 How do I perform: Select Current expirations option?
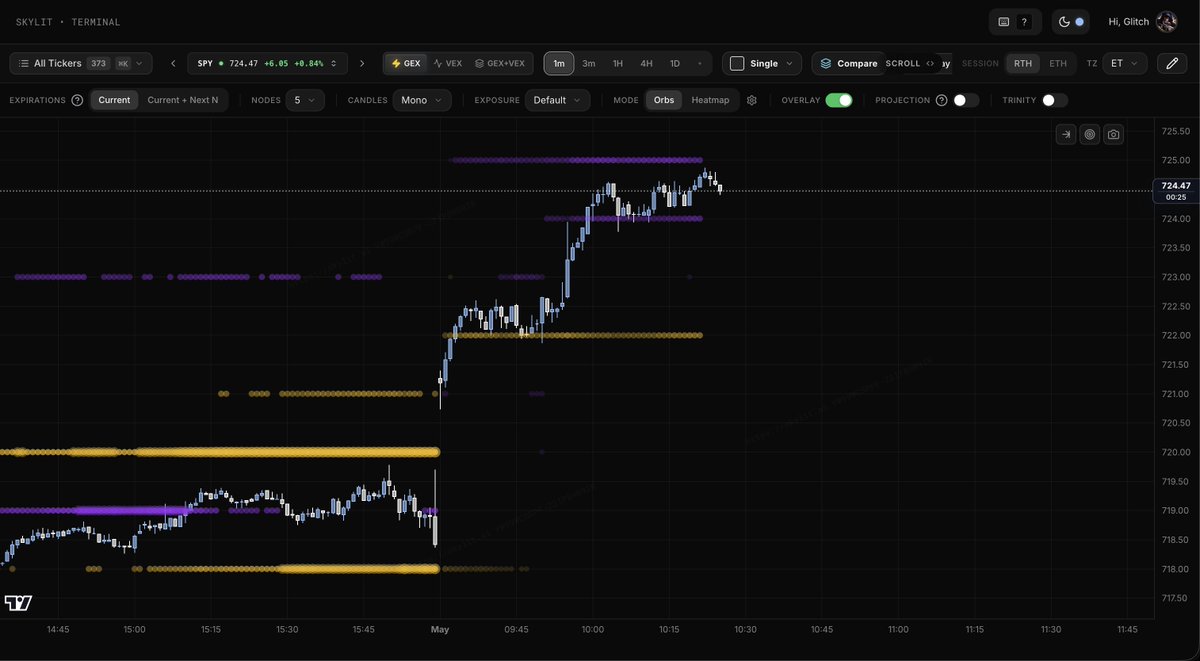[x=114, y=100]
